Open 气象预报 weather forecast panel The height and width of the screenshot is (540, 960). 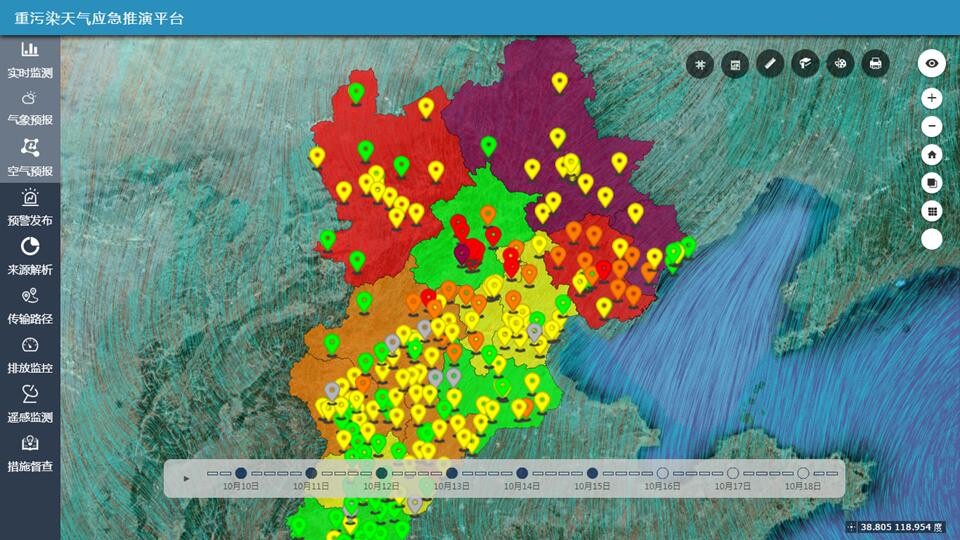[x=30, y=108]
